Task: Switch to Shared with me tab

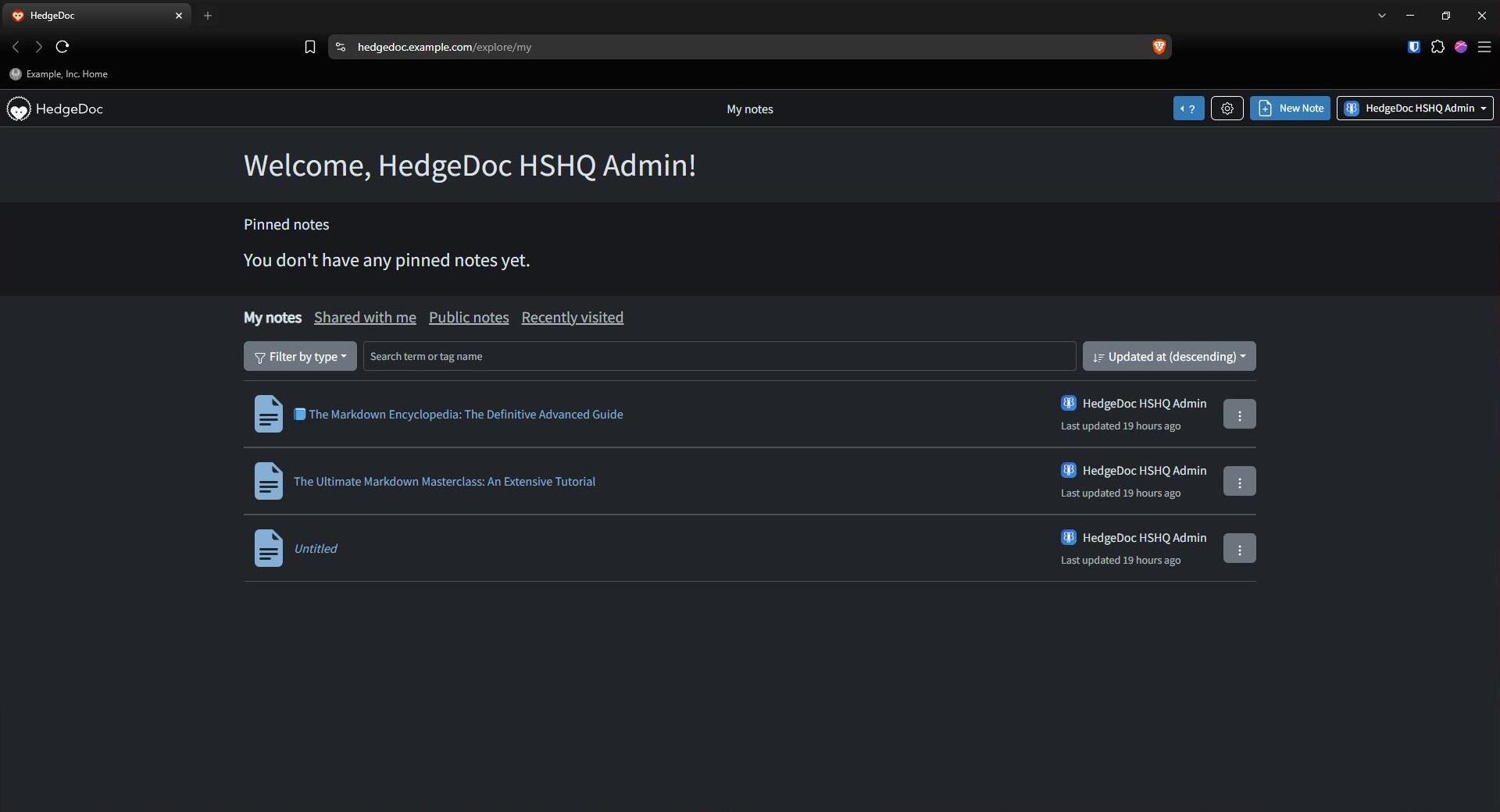Action: tap(365, 317)
